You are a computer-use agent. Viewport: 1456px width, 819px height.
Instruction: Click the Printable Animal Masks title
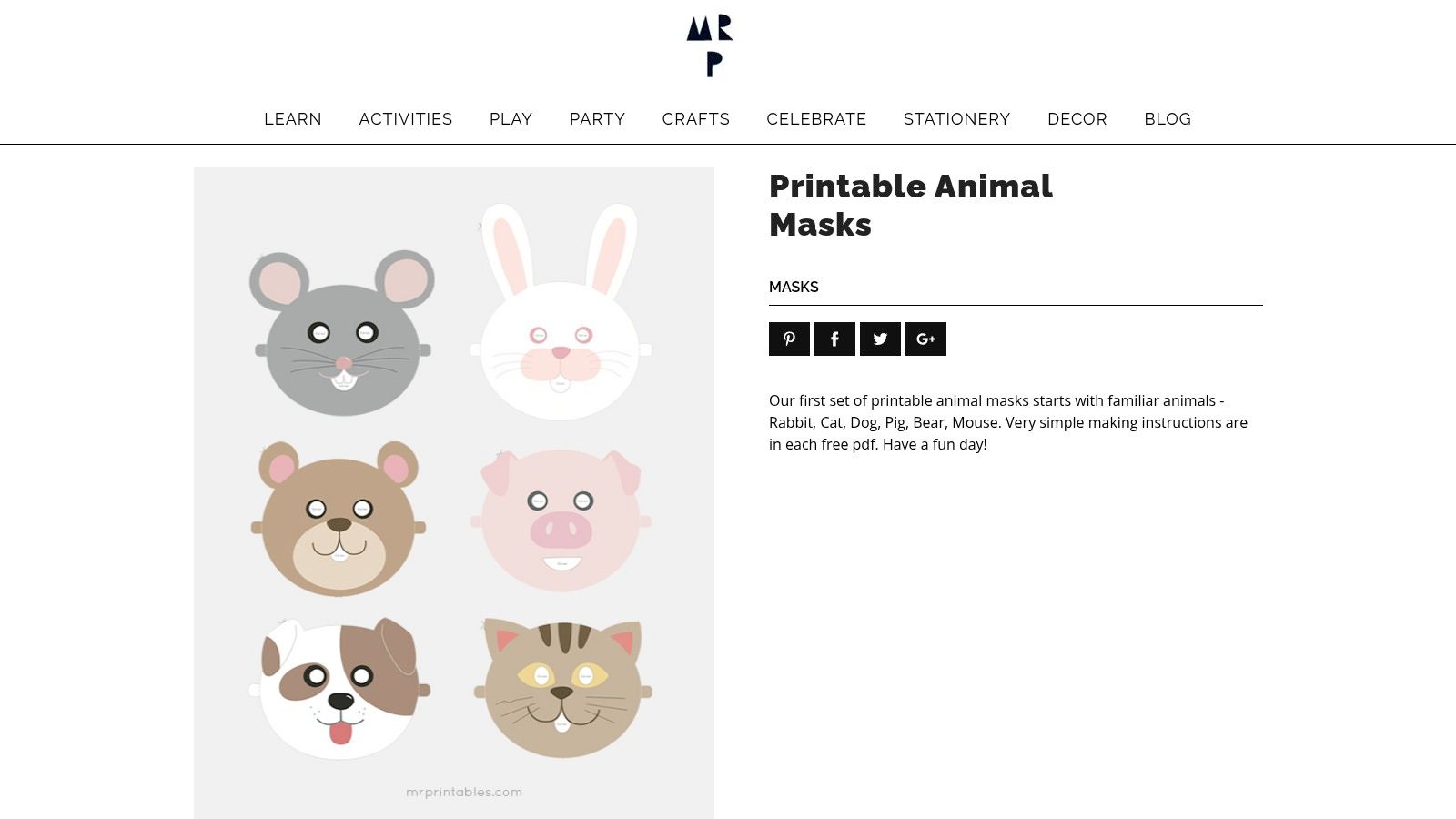910,205
